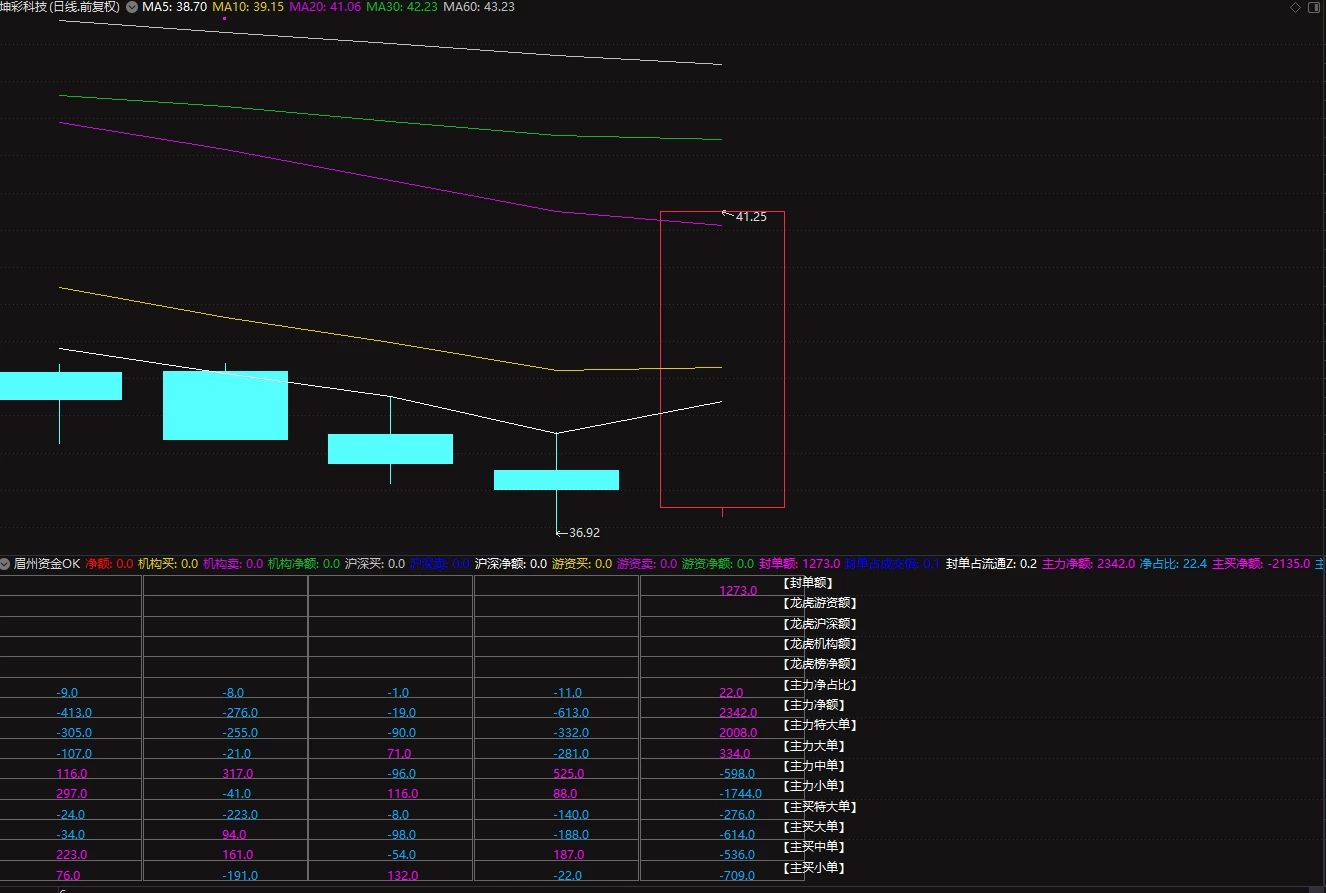
Task: Click the 坤彩科技(日线,前复权) chart title
Action: pos(60,7)
